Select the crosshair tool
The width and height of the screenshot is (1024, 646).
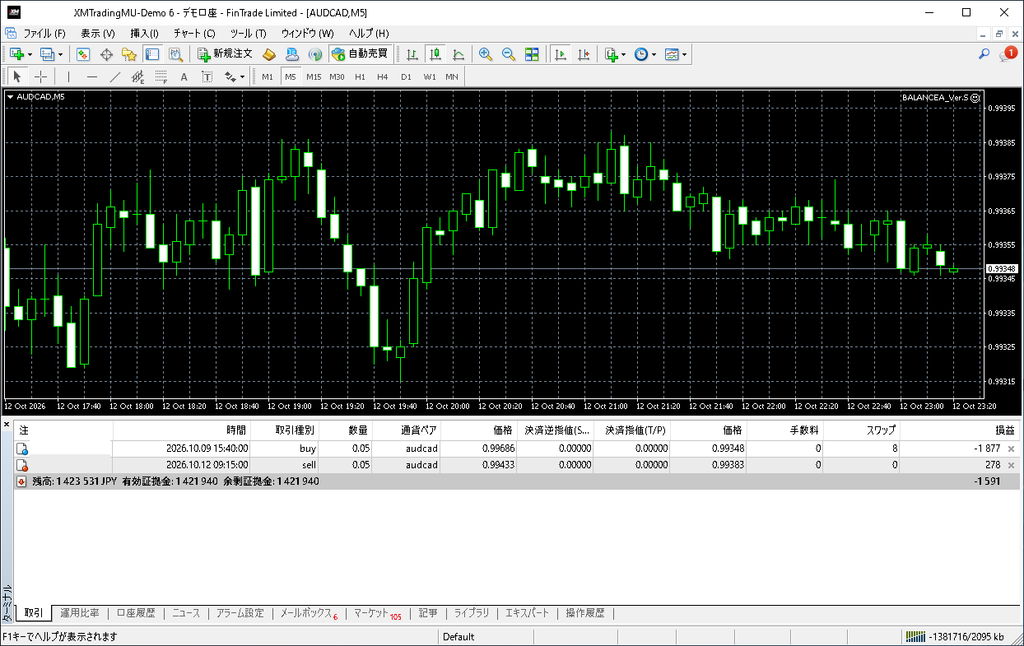click(x=40, y=77)
